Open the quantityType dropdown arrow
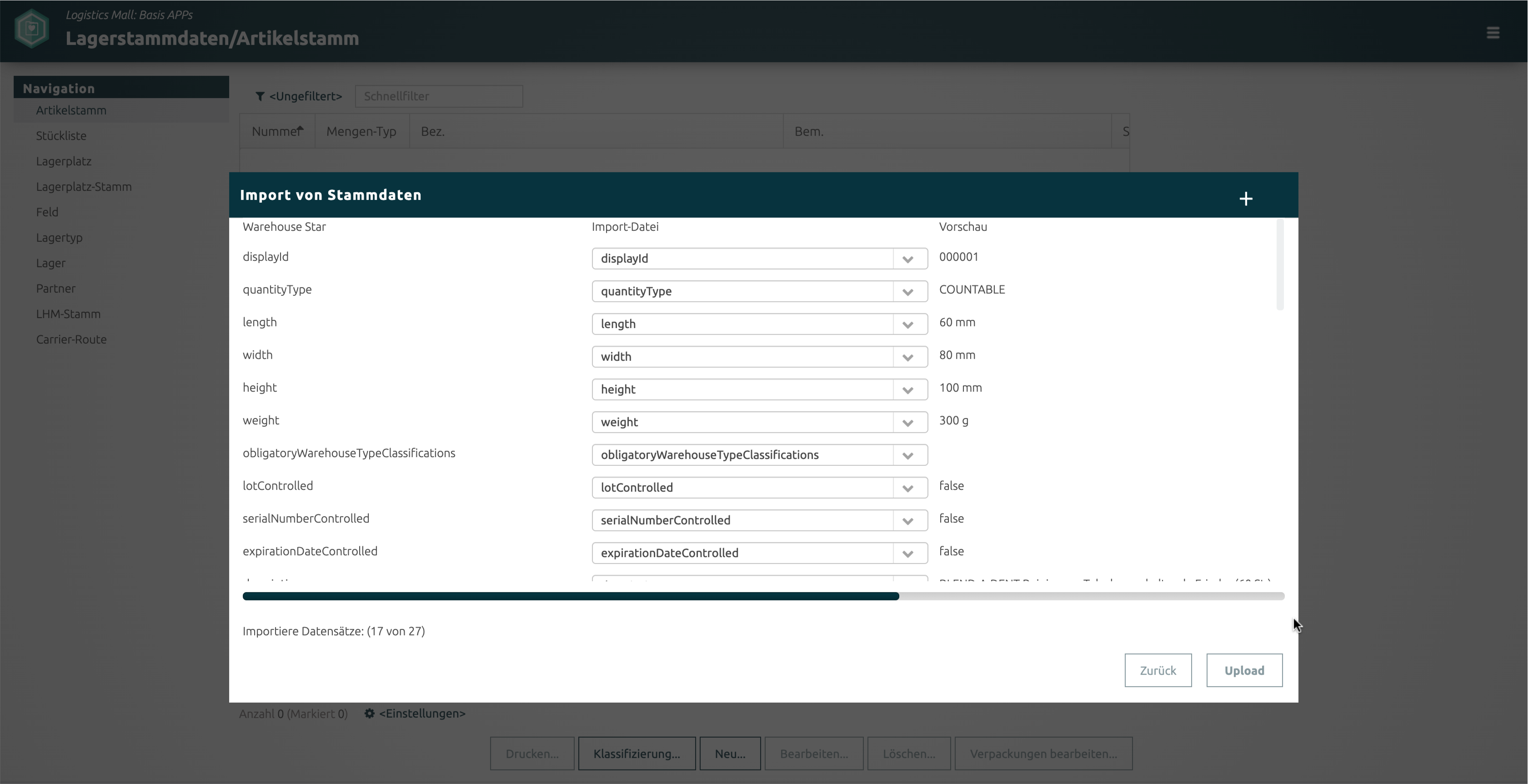This screenshot has height=784, width=1528. pos(907,292)
